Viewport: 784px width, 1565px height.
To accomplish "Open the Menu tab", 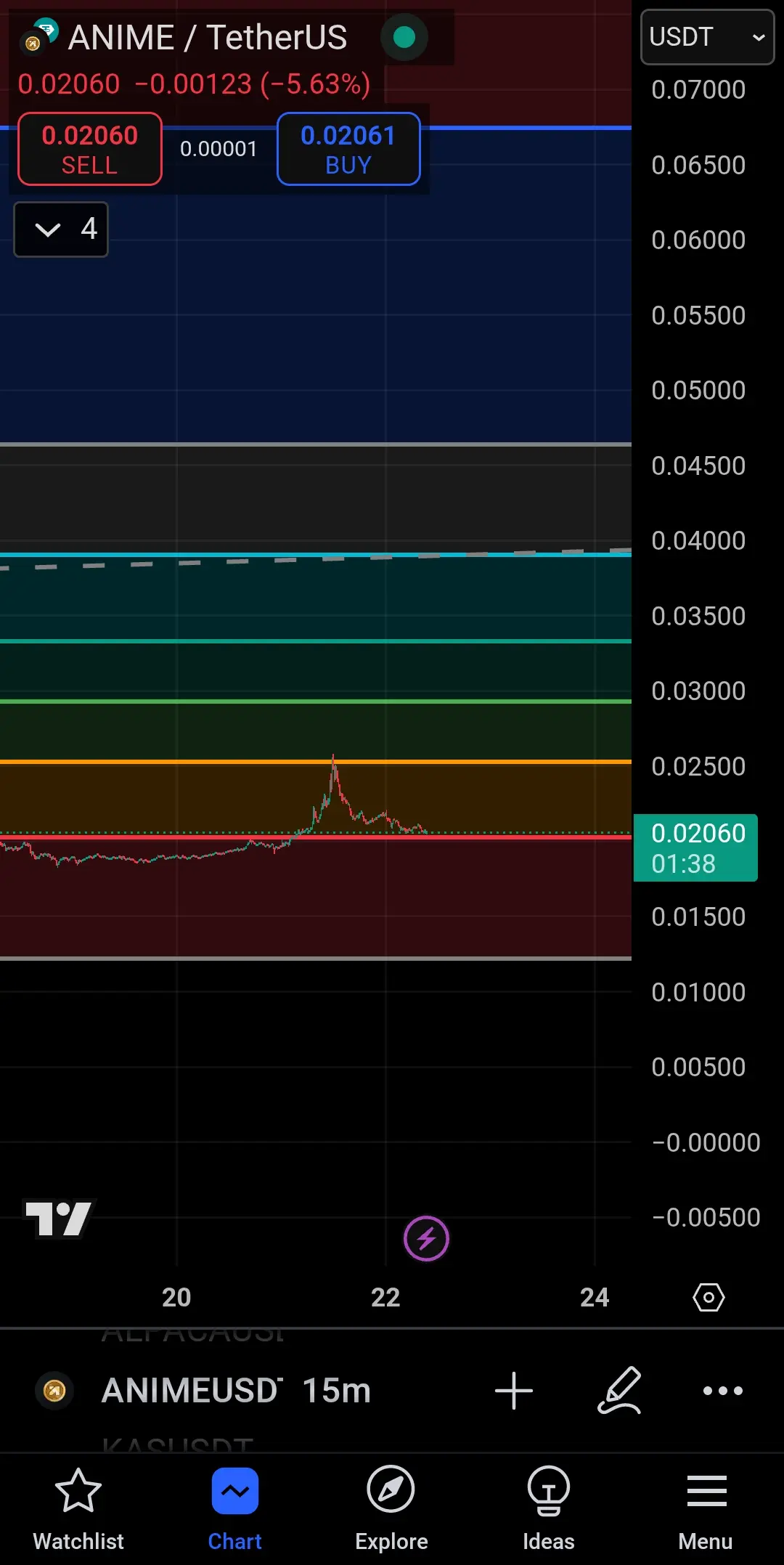I will pos(706,1508).
